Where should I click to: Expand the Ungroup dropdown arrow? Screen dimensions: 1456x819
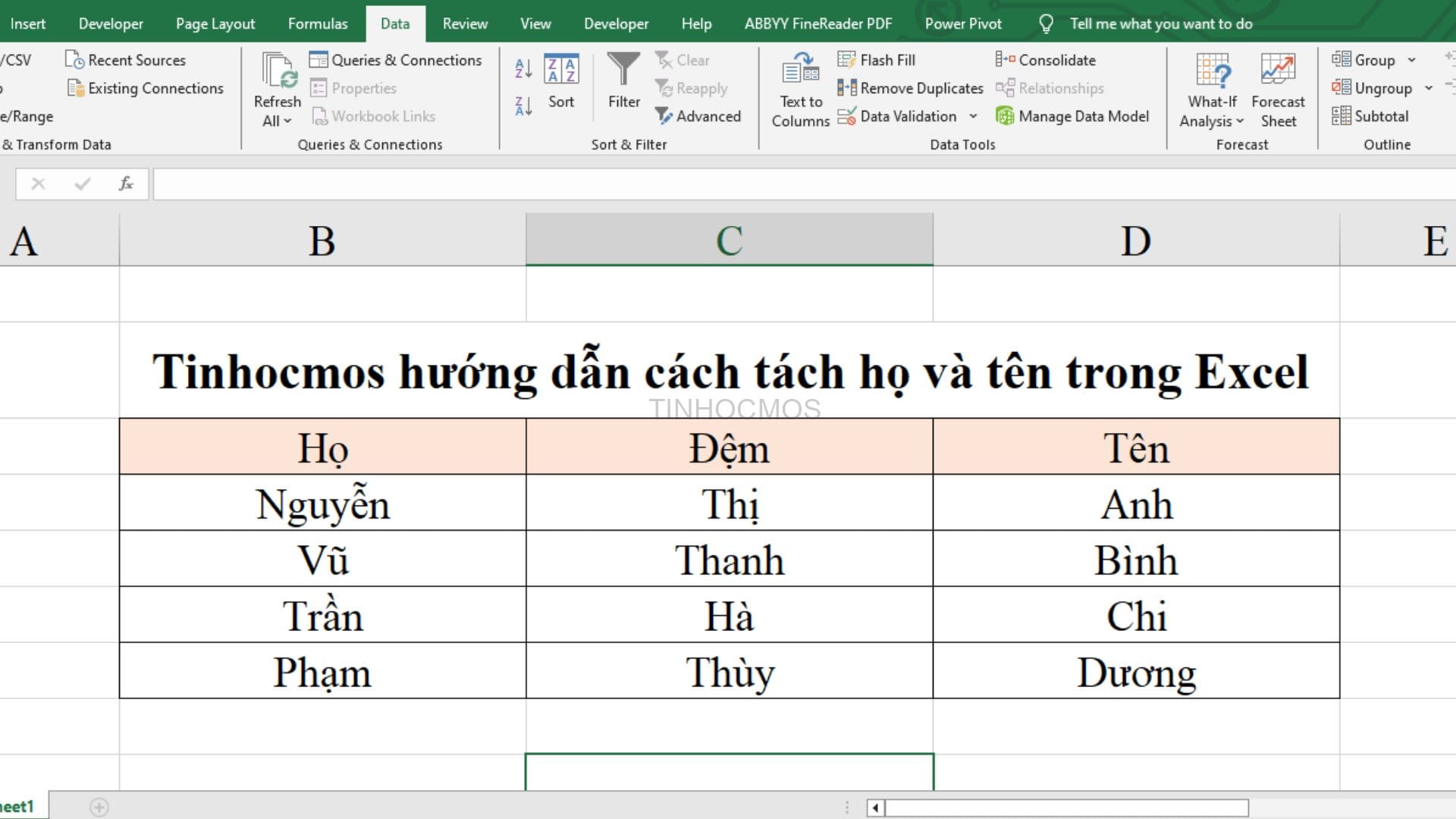[x=1429, y=88]
